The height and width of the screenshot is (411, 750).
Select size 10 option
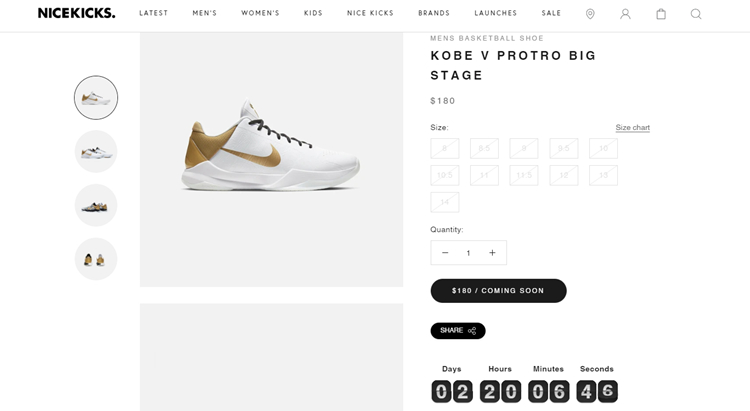click(603, 148)
